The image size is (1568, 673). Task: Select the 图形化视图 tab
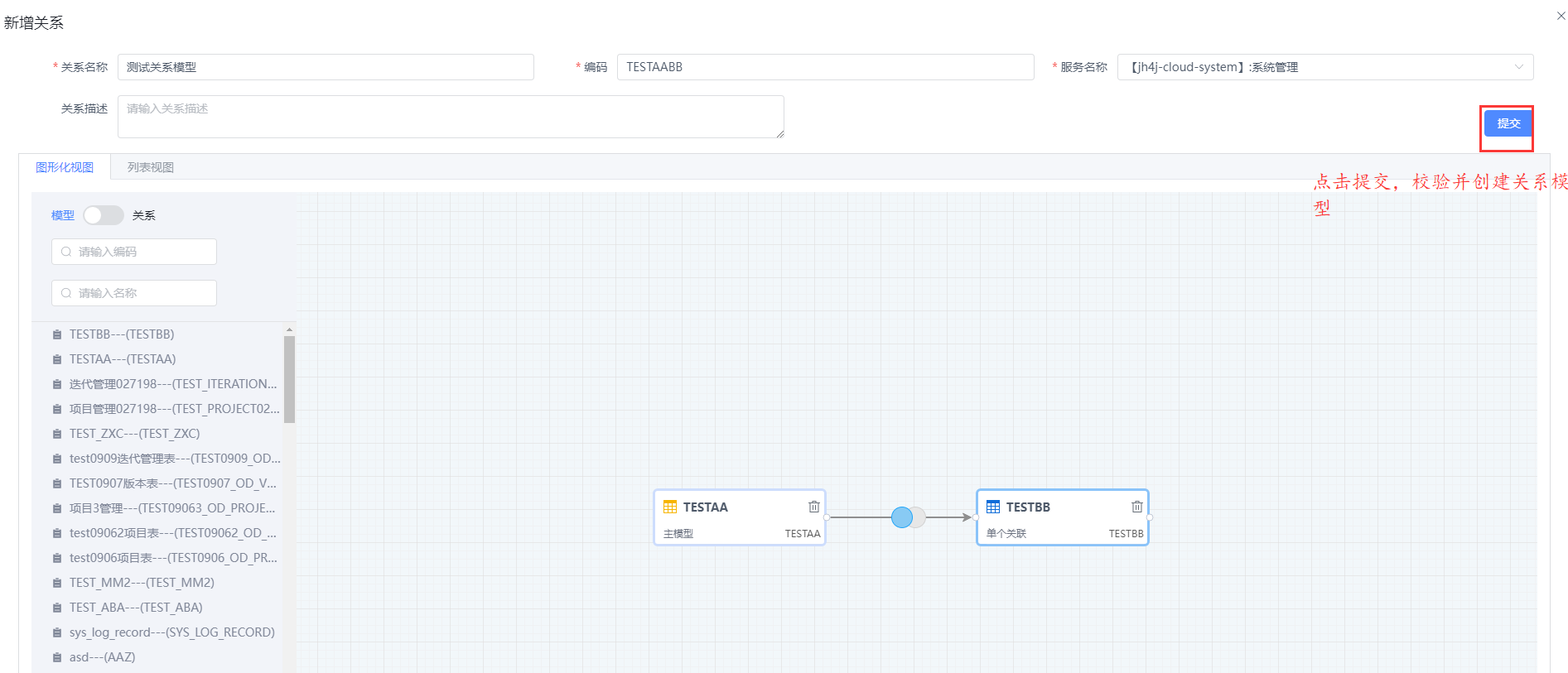coord(65,167)
